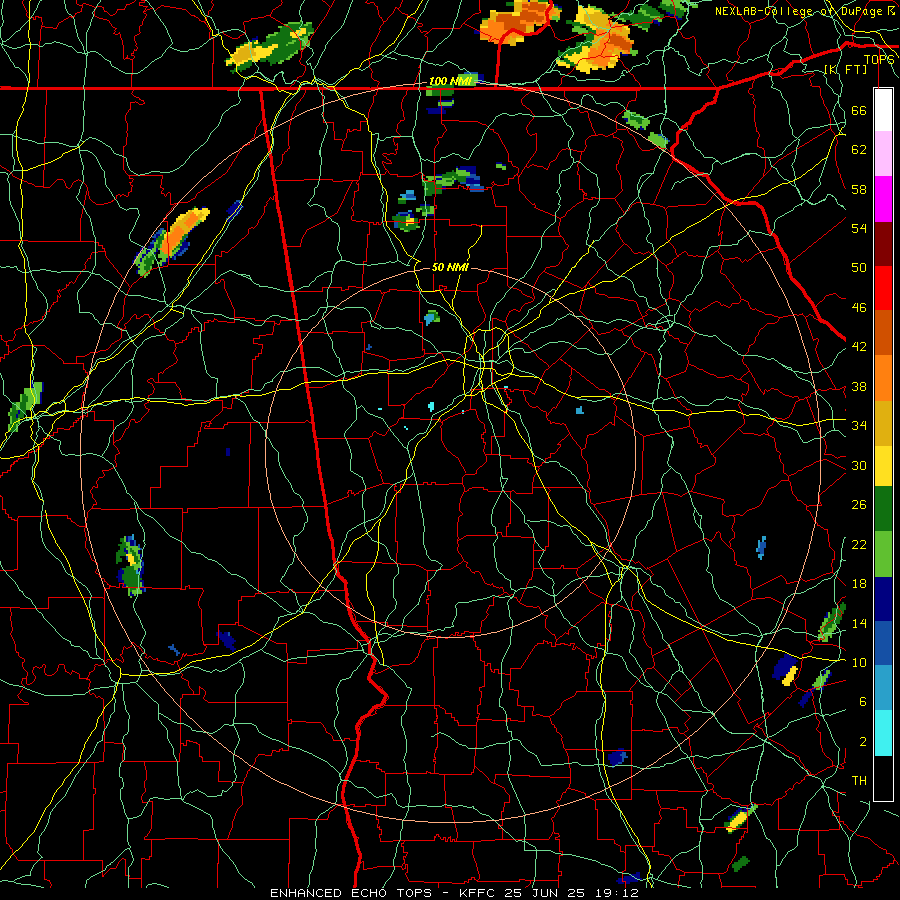
Task: Click the TOPS legend title
Action: coord(879,60)
